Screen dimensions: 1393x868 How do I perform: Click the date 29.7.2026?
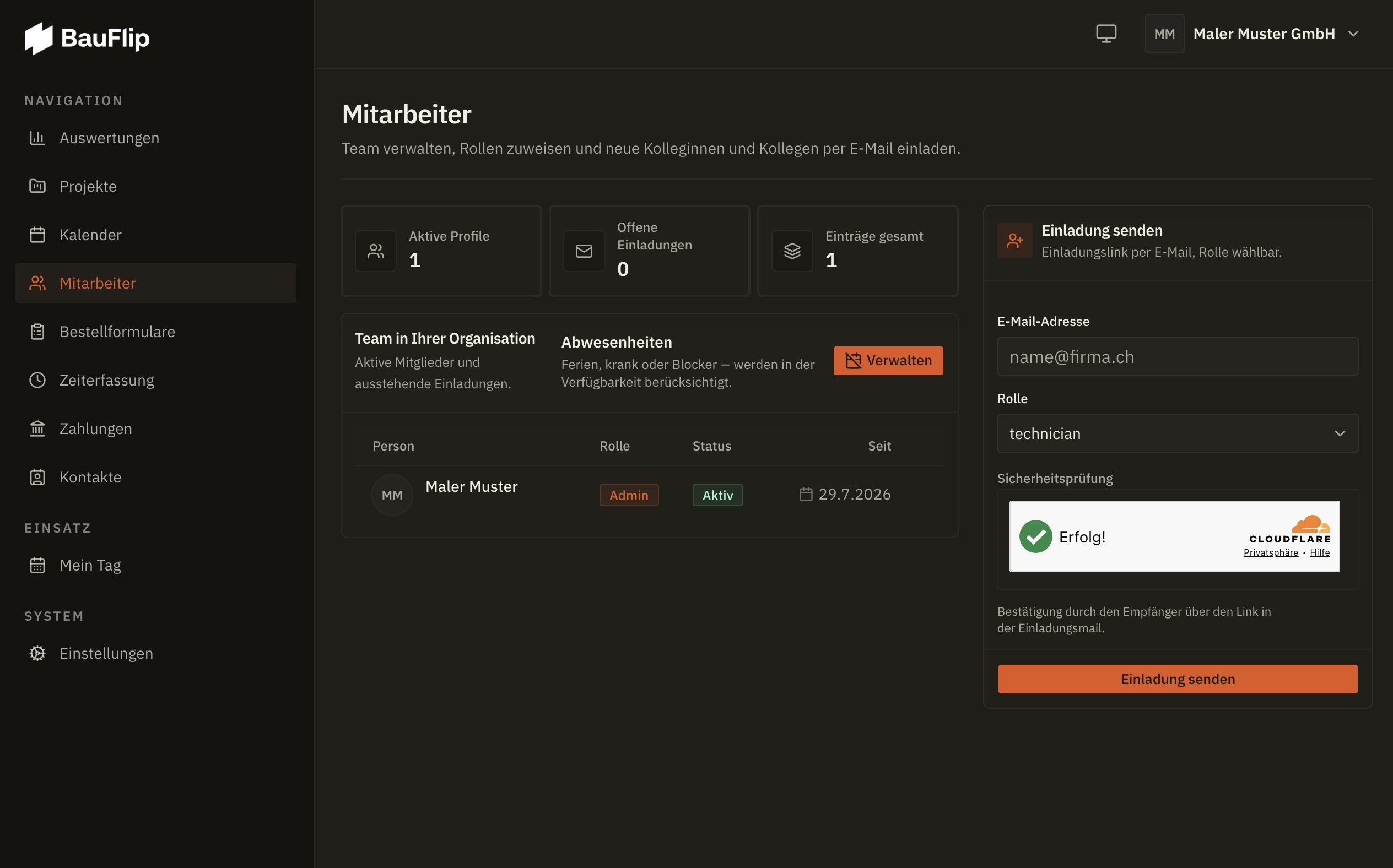855,494
